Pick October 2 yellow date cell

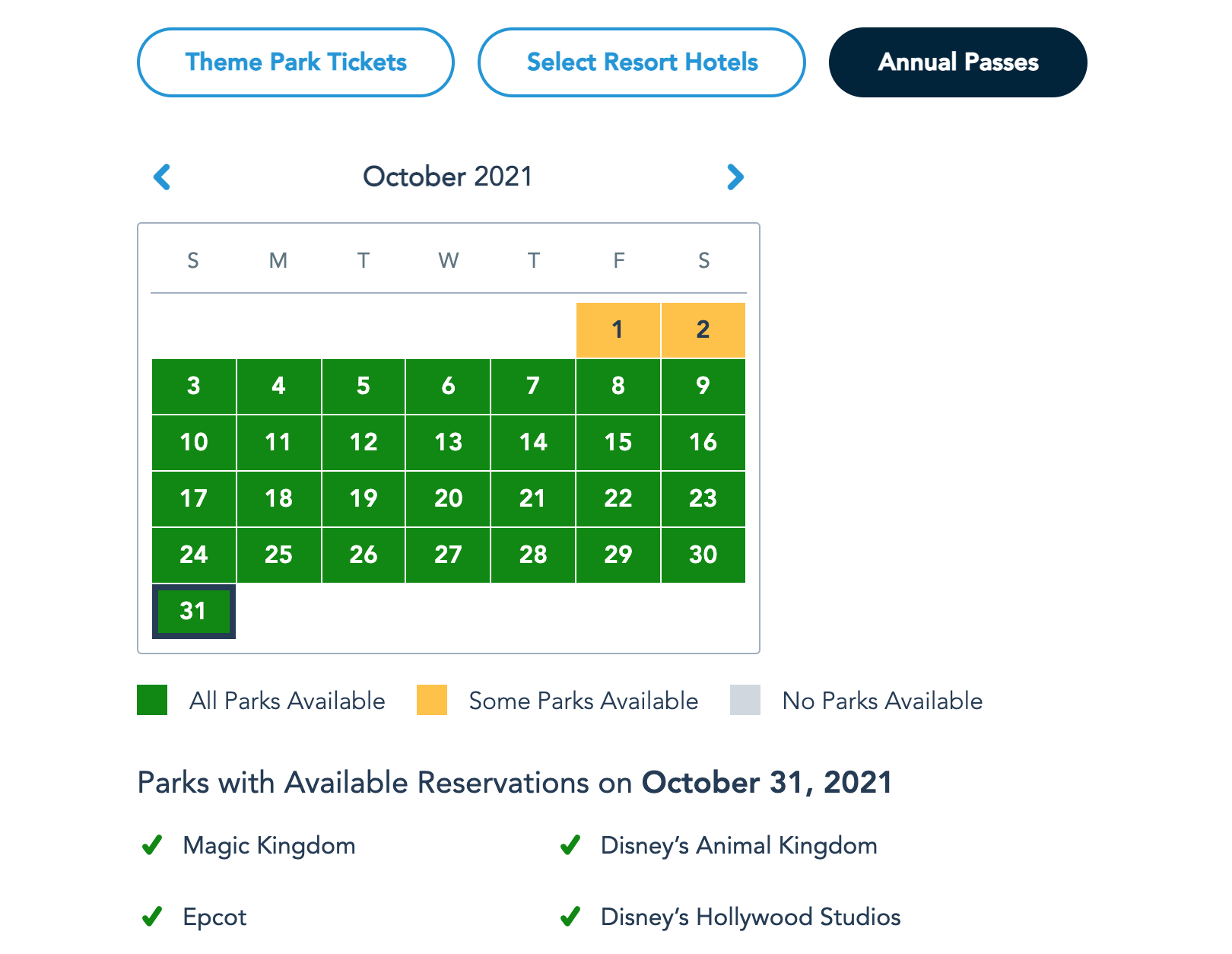703,330
